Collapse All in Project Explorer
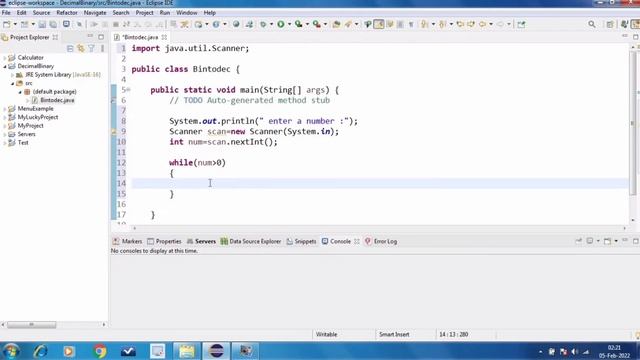The image size is (640, 360). 70,49
